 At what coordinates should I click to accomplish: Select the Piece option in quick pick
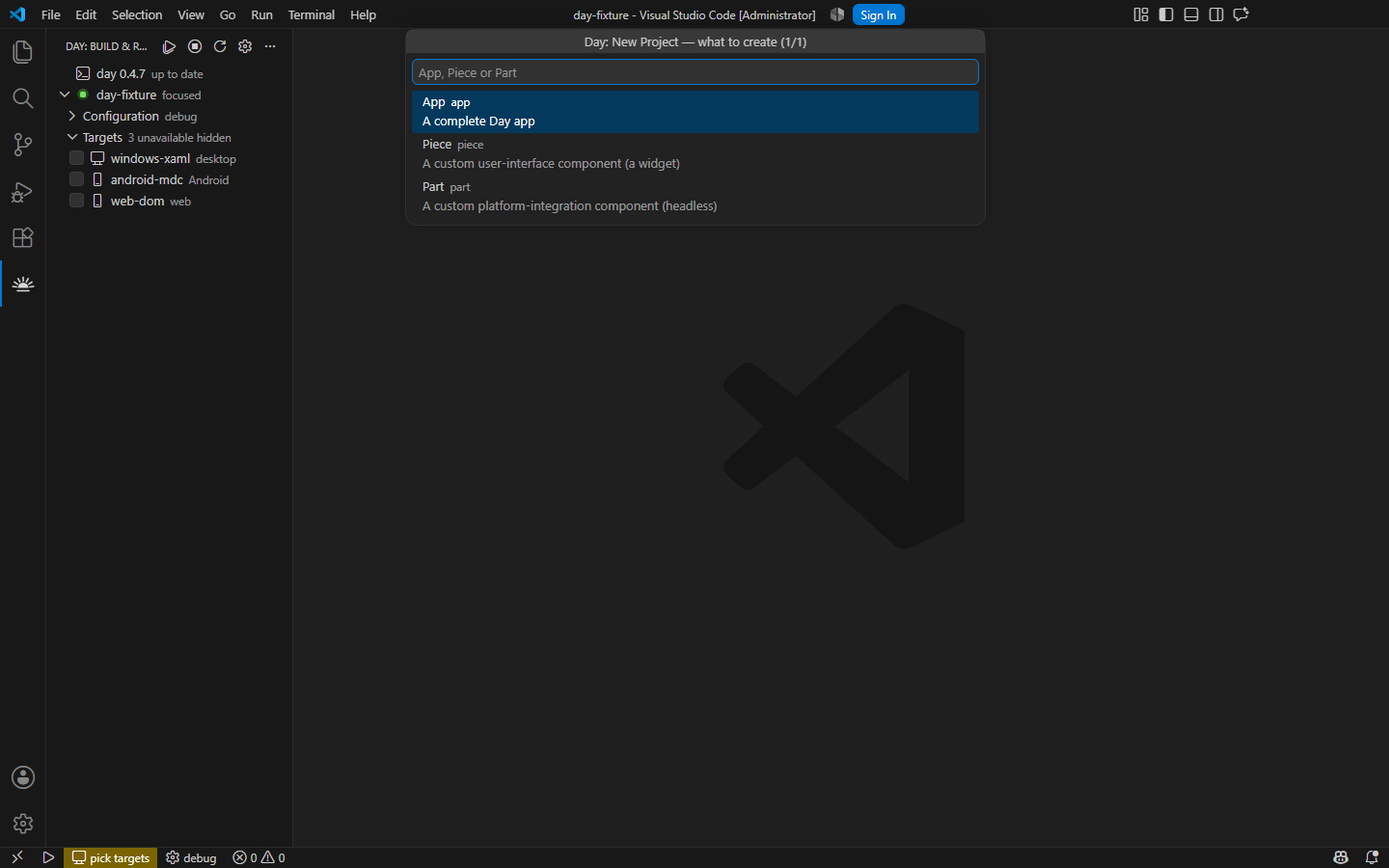click(x=695, y=154)
